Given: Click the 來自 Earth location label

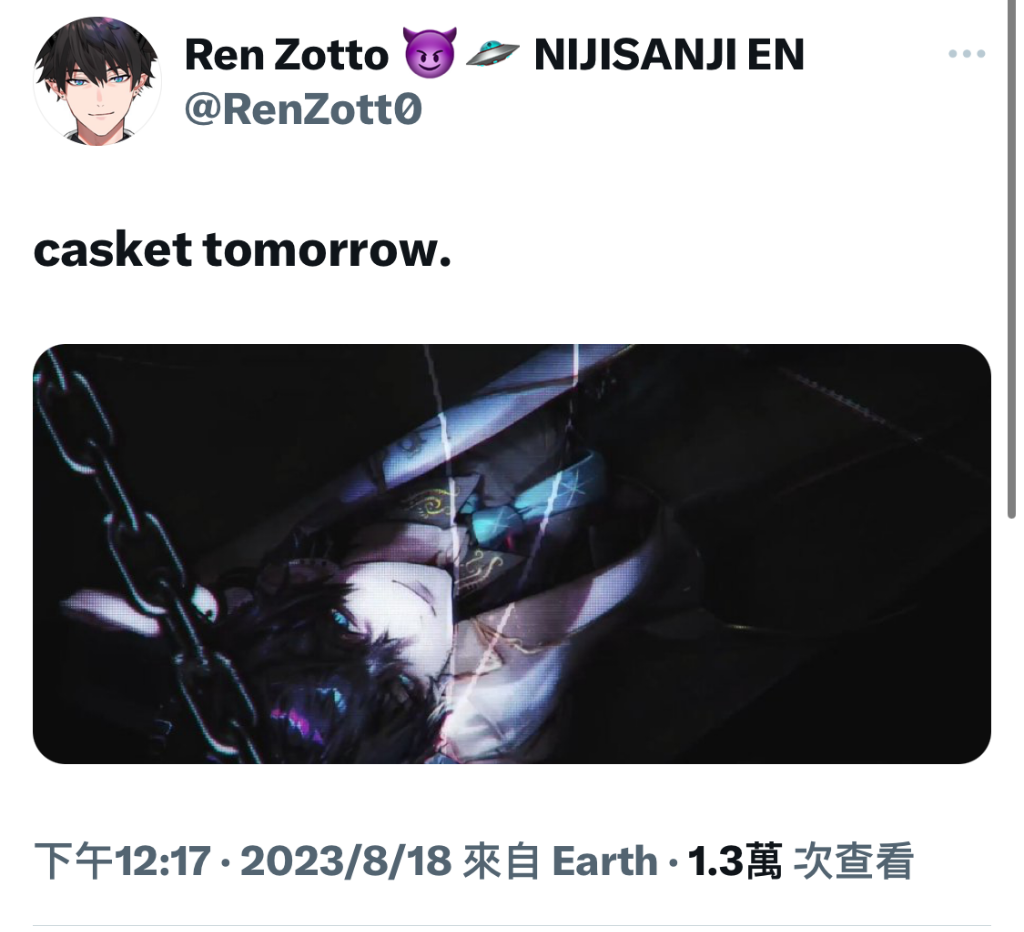Looking at the screenshot, I should 560,861.
